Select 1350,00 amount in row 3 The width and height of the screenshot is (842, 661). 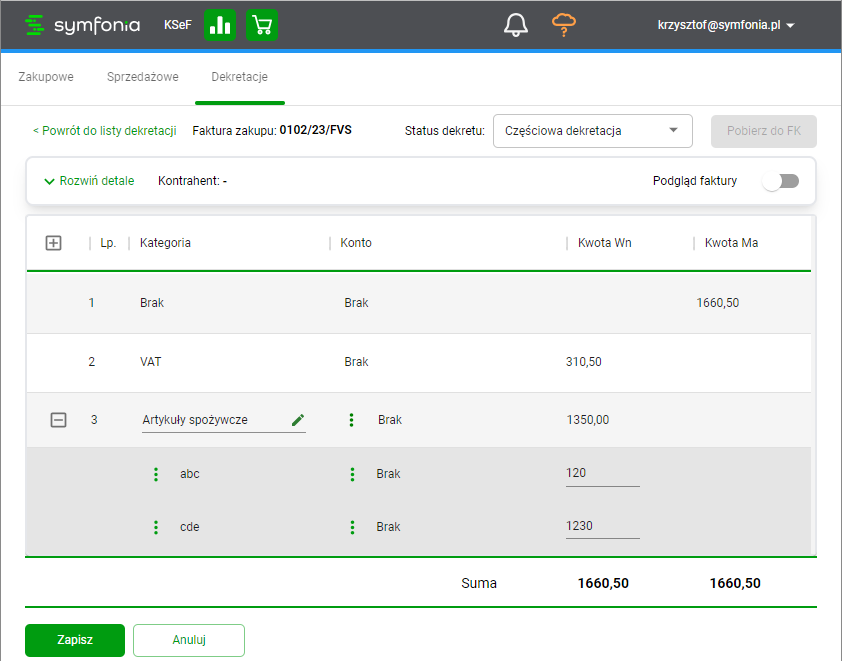588,420
